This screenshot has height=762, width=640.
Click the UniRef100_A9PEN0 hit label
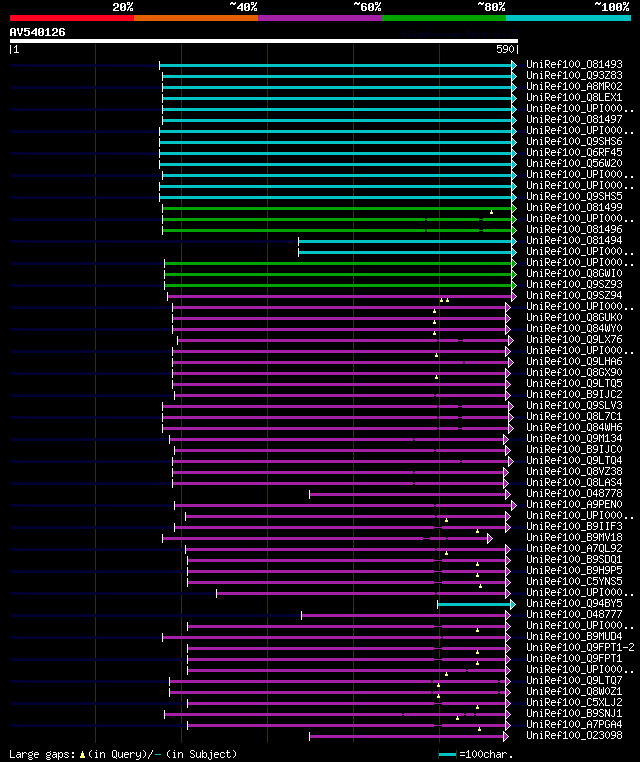tap(574, 504)
